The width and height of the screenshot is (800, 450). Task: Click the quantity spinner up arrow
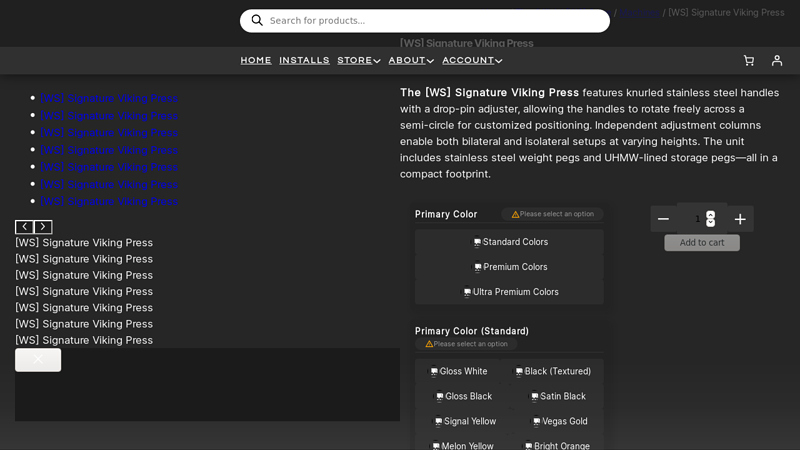click(x=710, y=215)
